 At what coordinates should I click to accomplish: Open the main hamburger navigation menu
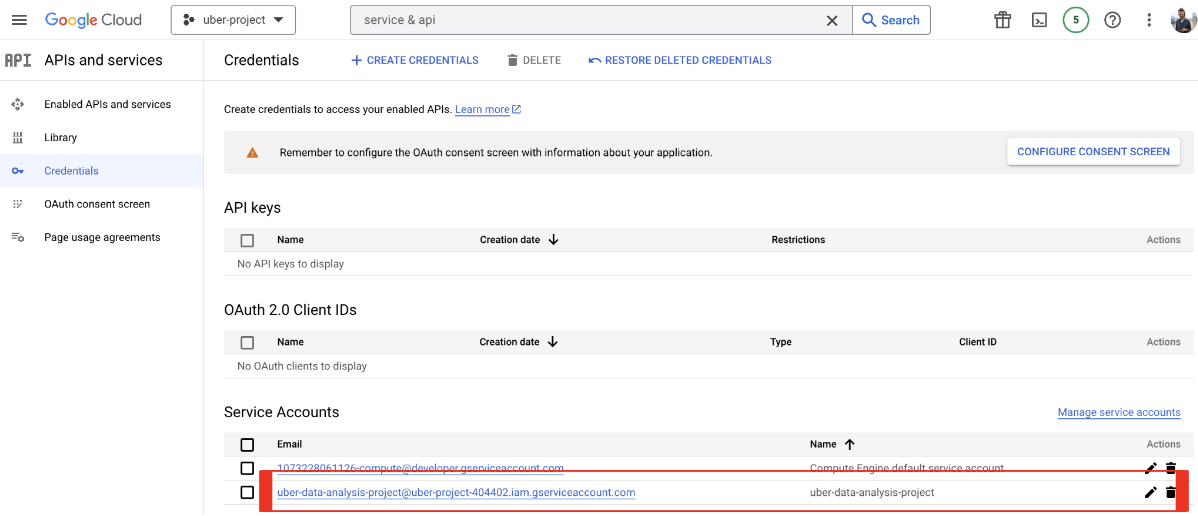[19, 20]
